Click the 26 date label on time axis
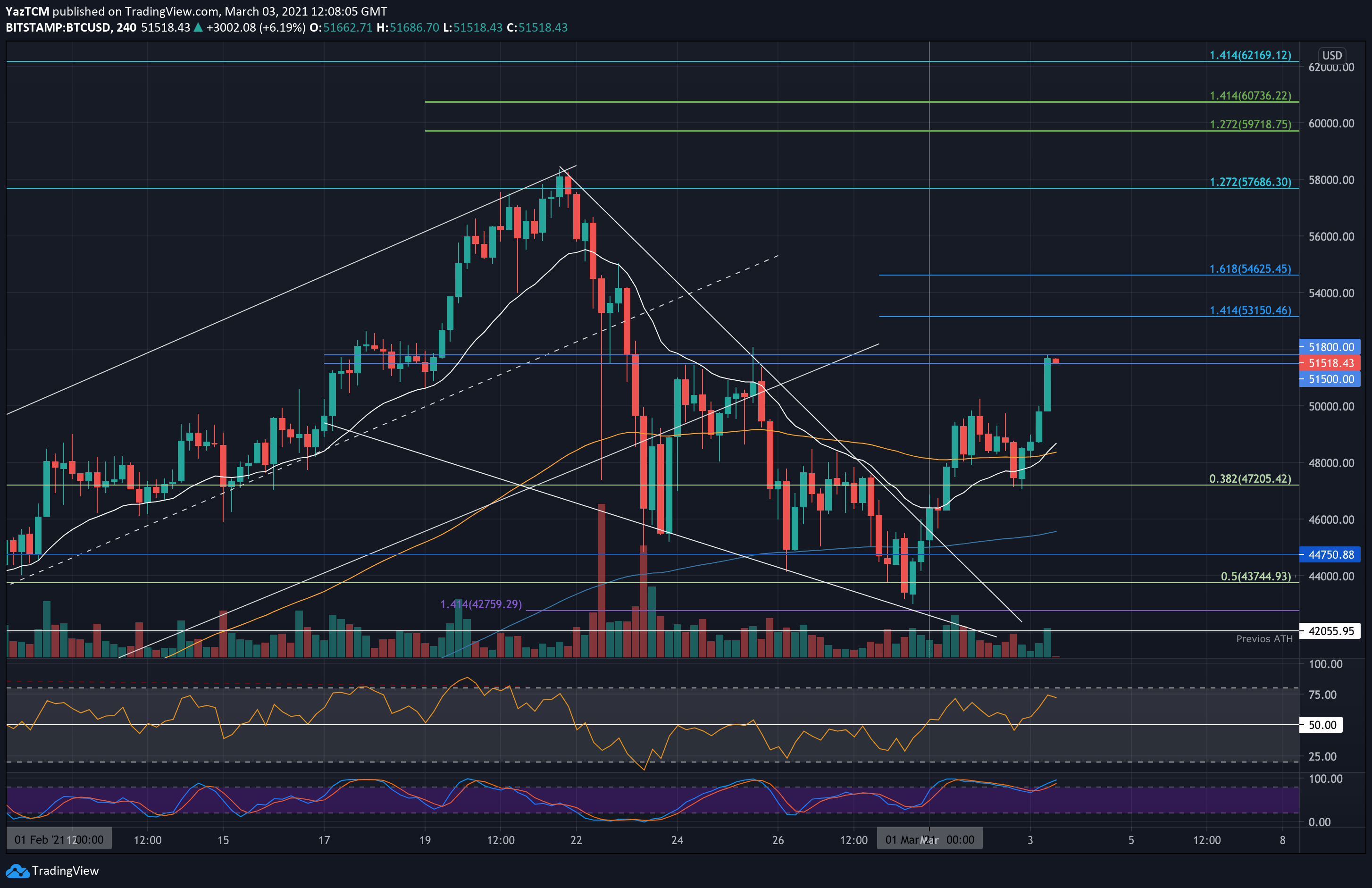1372x888 pixels. pos(778,839)
